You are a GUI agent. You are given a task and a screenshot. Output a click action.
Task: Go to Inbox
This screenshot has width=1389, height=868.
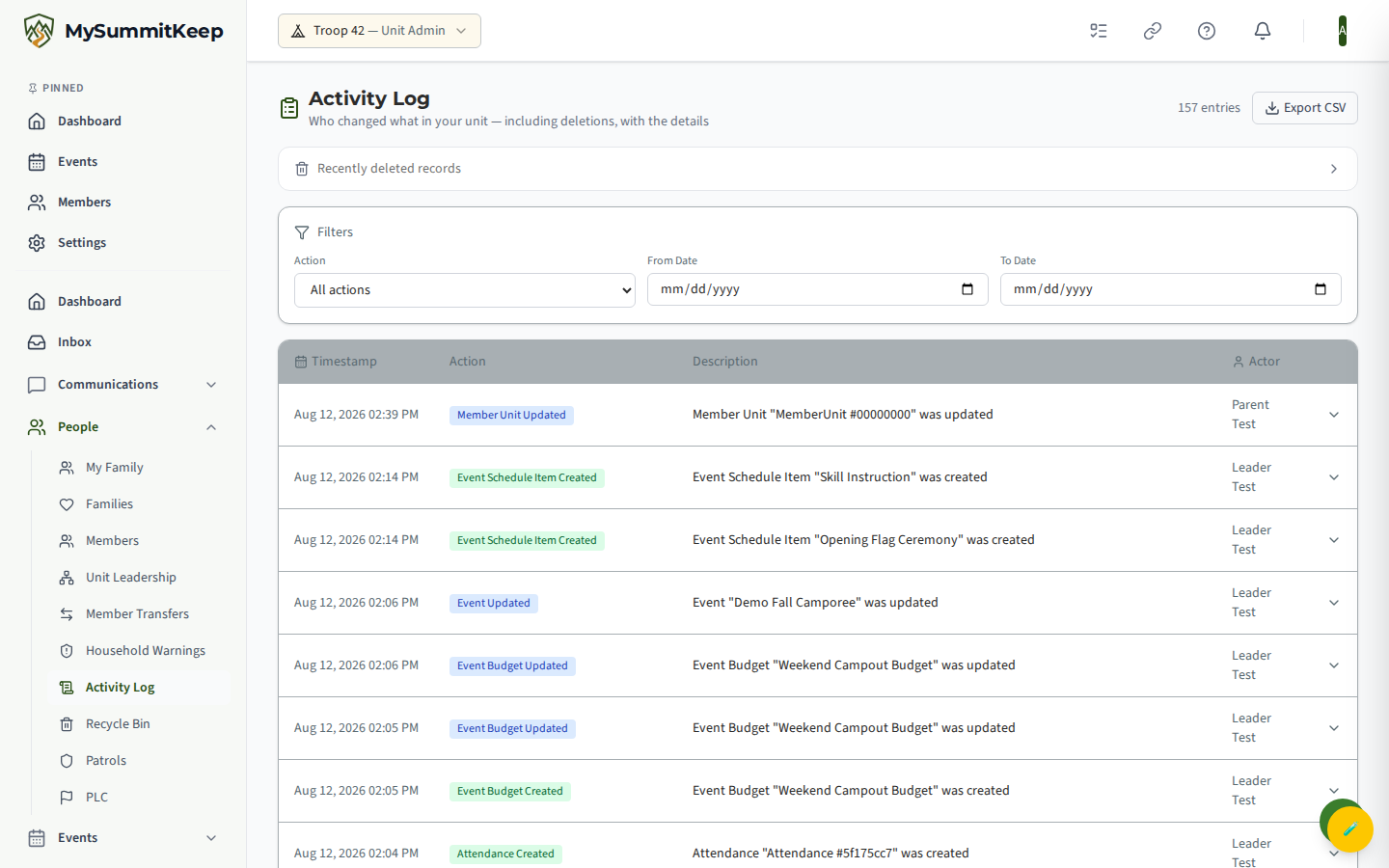tap(123, 342)
